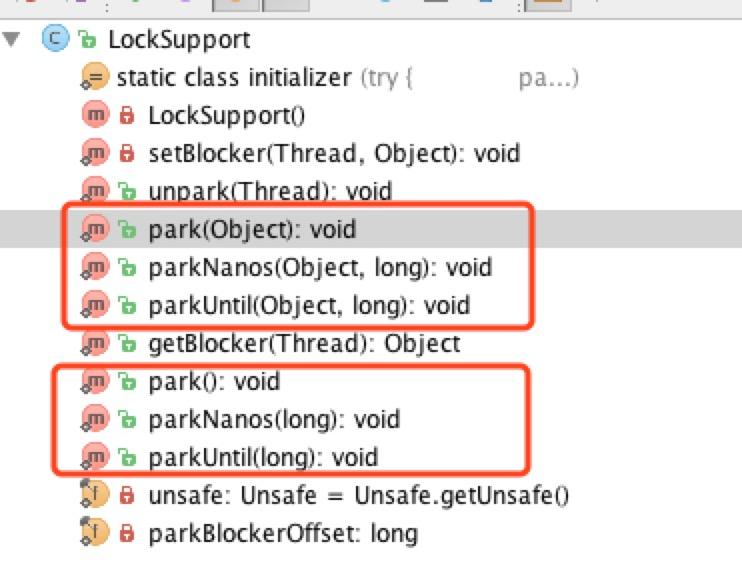The width and height of the screenshot is (742, 582).
Task: Select park(): void method
Action: [x=214, y=382]
